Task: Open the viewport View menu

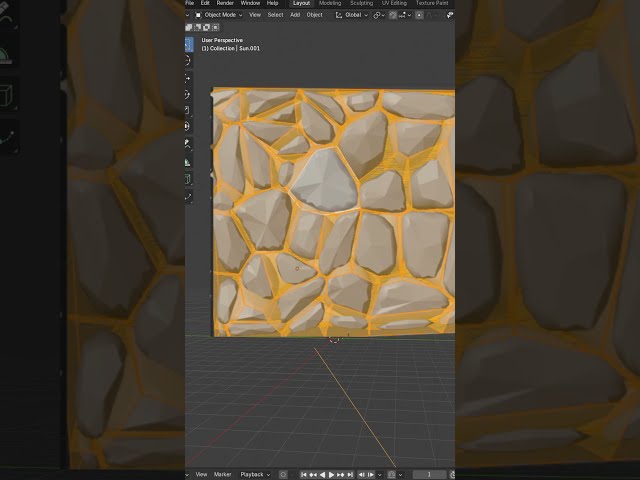Action: click(255, 15)
